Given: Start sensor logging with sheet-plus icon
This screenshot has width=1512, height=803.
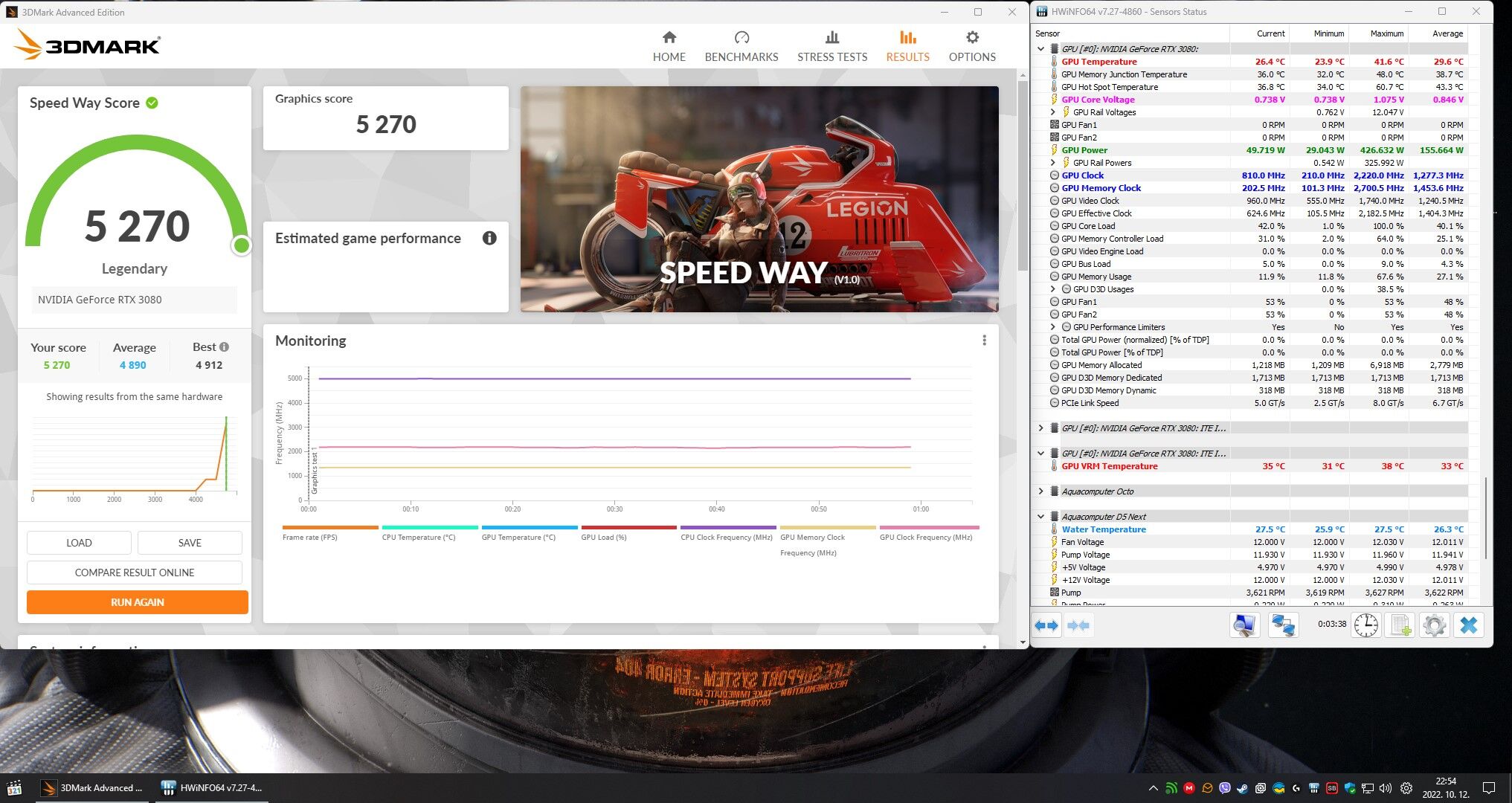Looking at the screenshot, I should 1400,625.
